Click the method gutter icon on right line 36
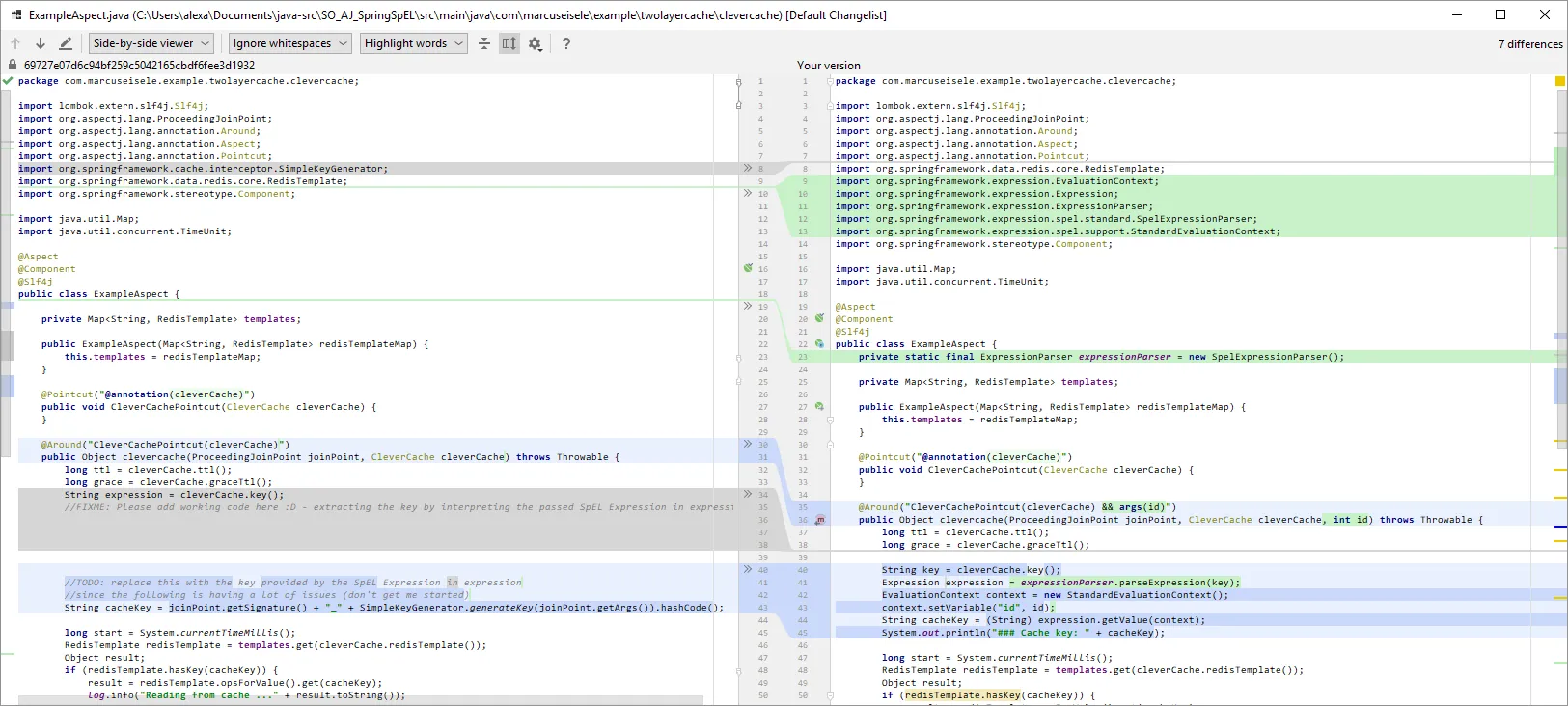 [x=820, y=520]
